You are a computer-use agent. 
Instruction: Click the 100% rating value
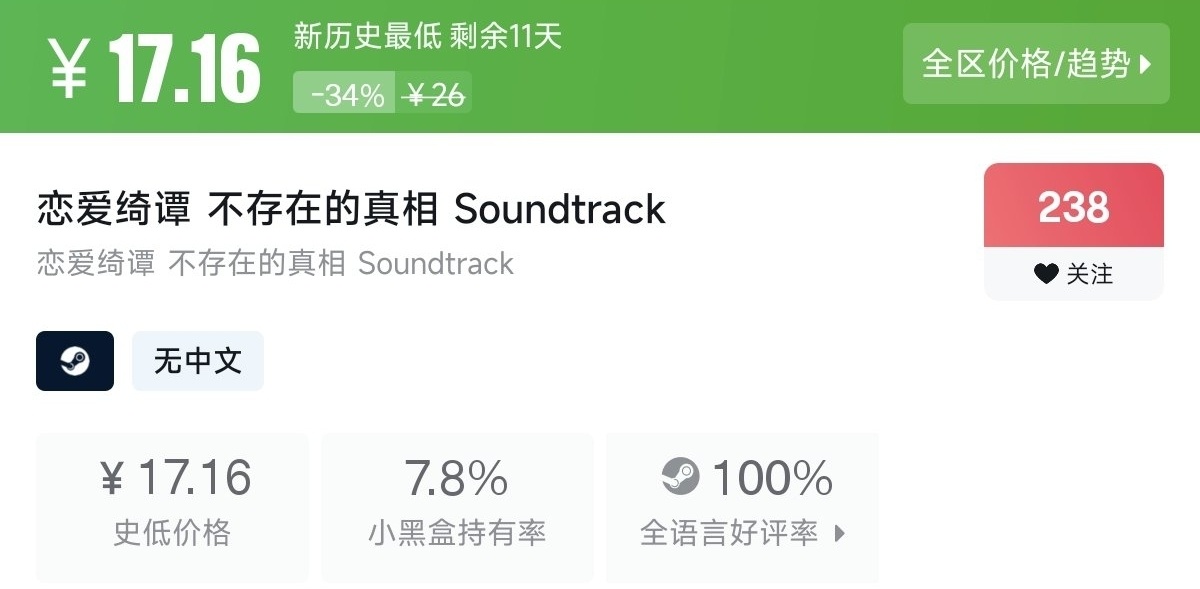pyautogui.click(x=772, y=478)
